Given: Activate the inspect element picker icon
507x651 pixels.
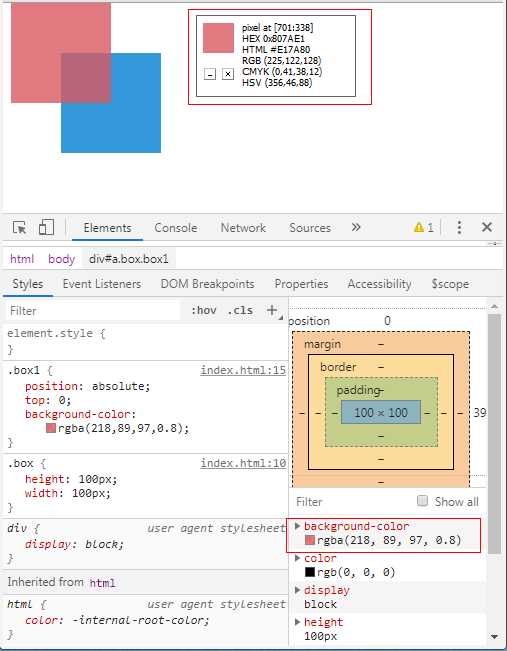Looking at the screenshot, I should point(20,228).
